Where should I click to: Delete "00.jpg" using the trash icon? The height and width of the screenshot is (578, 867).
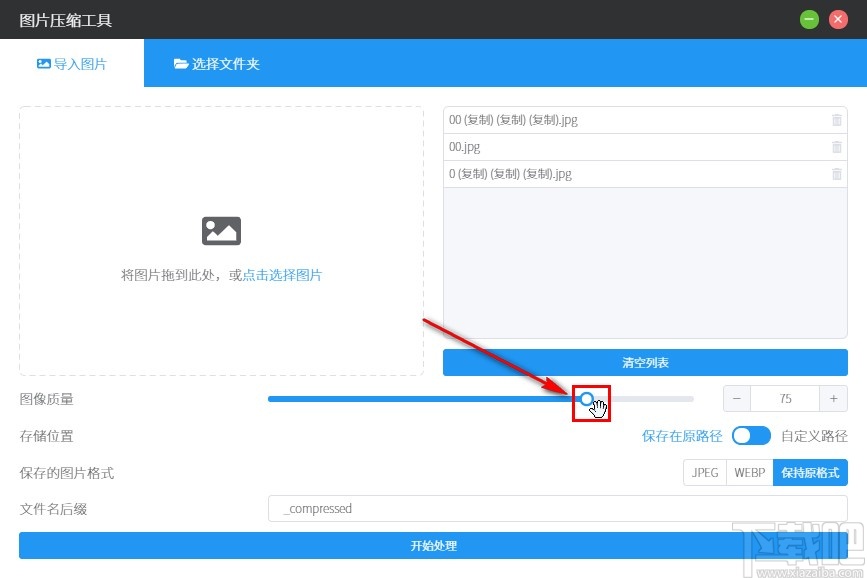(x=838, y=146)
